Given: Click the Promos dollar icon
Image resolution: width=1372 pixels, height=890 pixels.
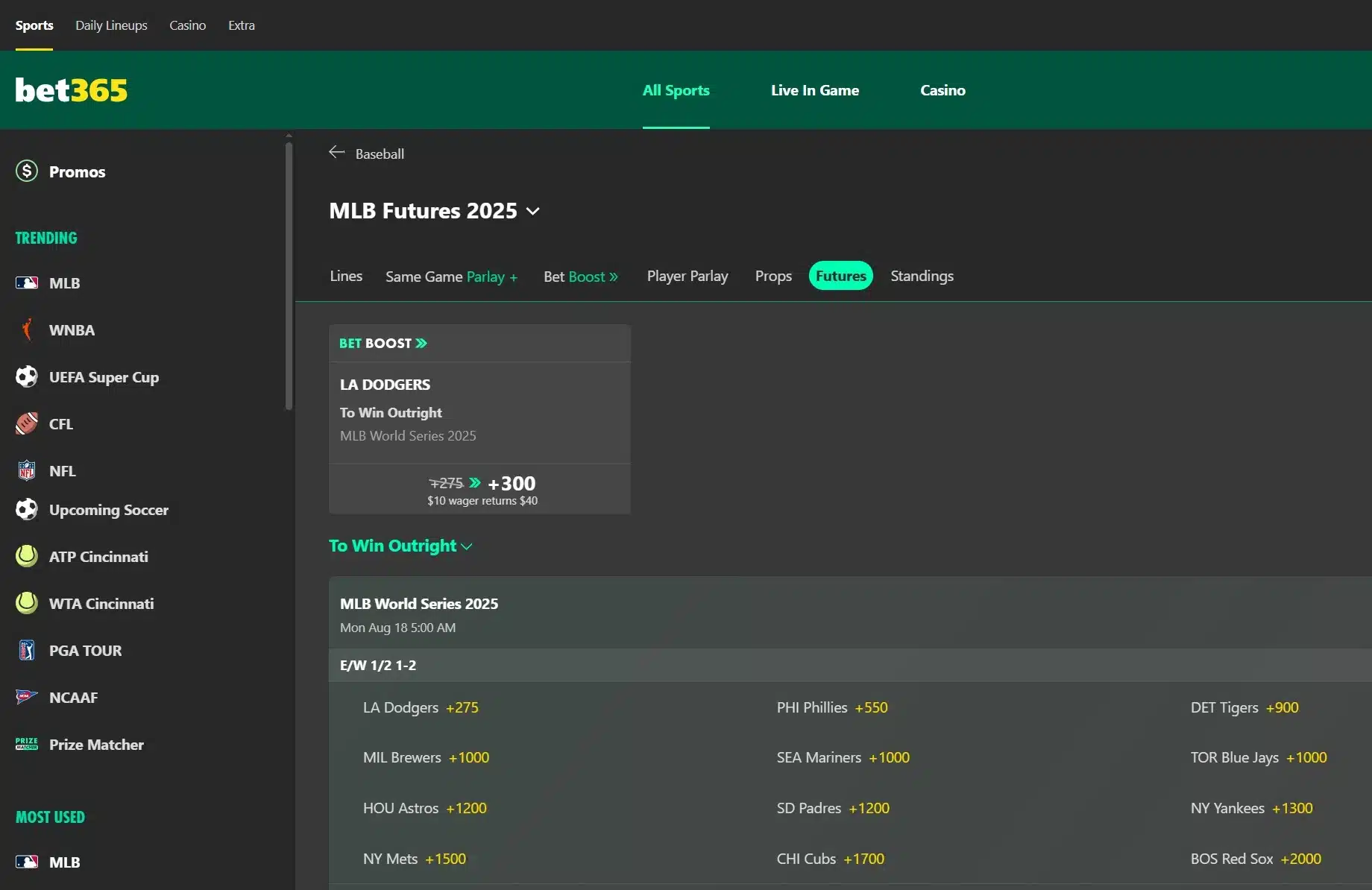Looking at the screenshot, I should [27, 171].
